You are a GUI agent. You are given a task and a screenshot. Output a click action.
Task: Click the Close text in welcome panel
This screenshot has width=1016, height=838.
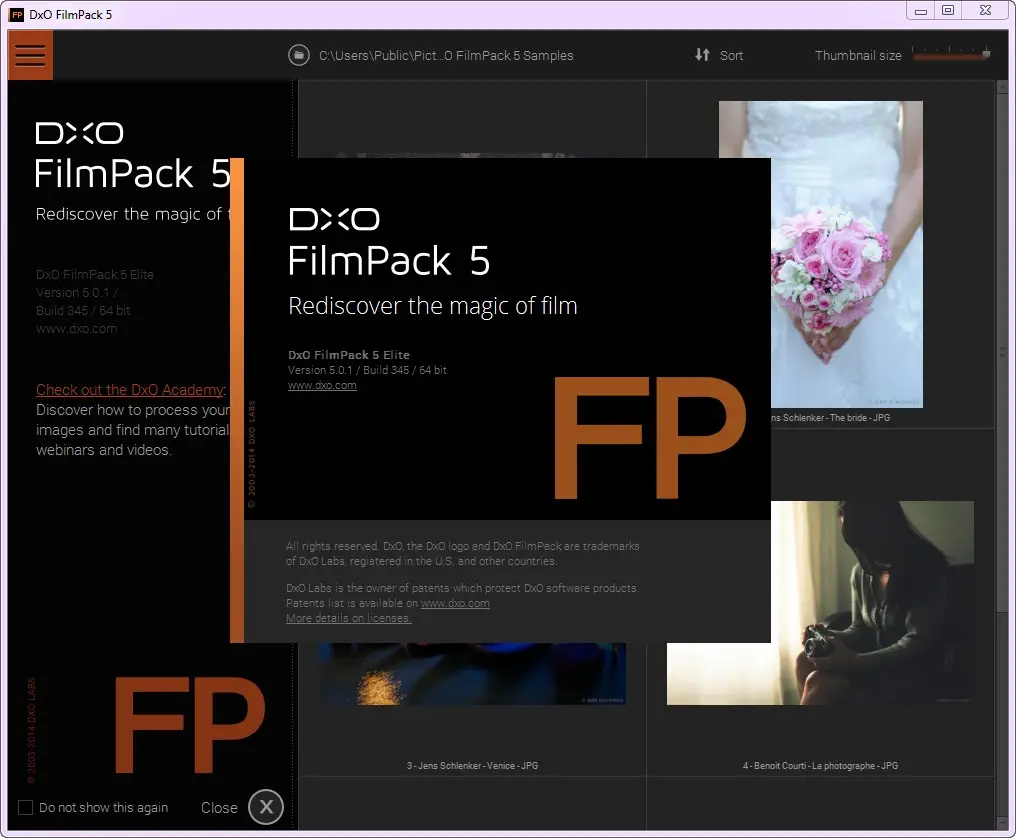coord(219,808)
